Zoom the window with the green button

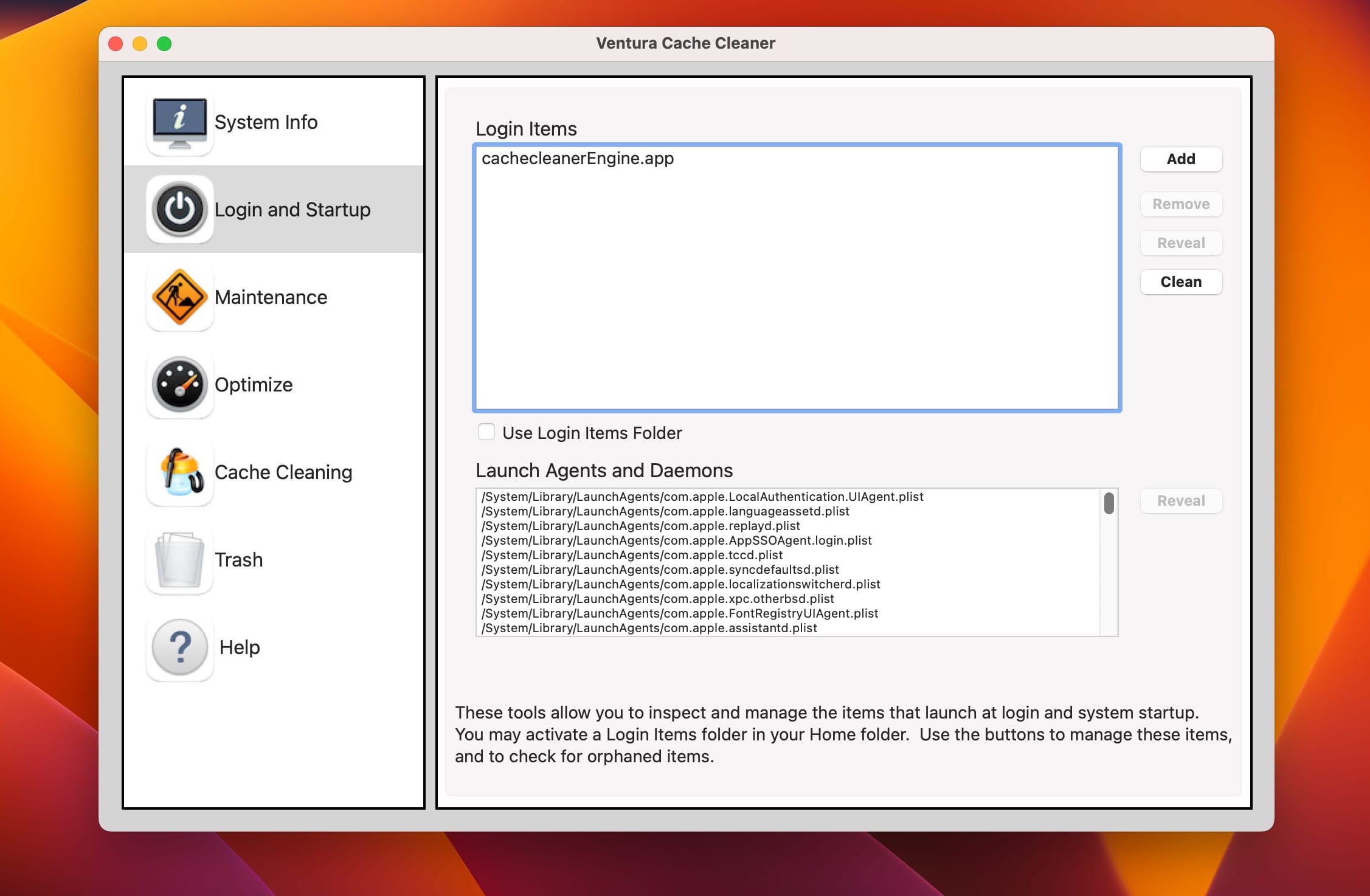point(164,44)
